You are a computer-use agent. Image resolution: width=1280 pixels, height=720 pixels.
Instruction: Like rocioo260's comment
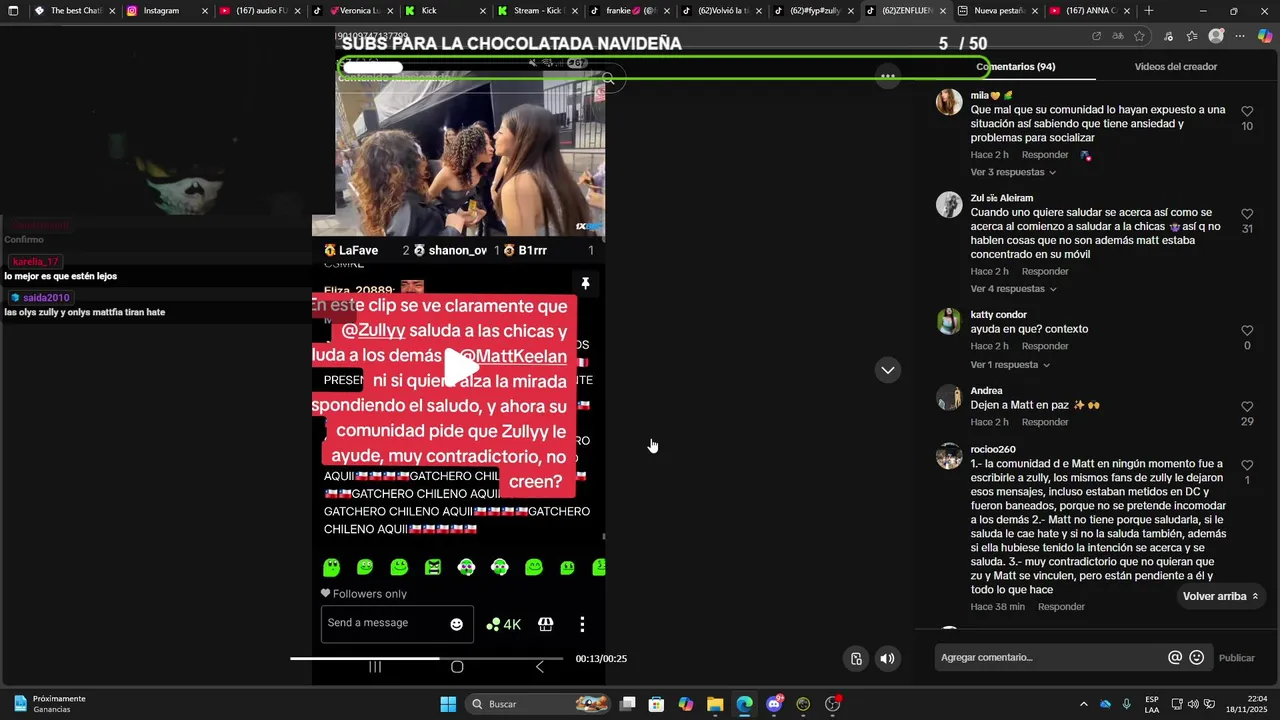[x=1247, y=466]
